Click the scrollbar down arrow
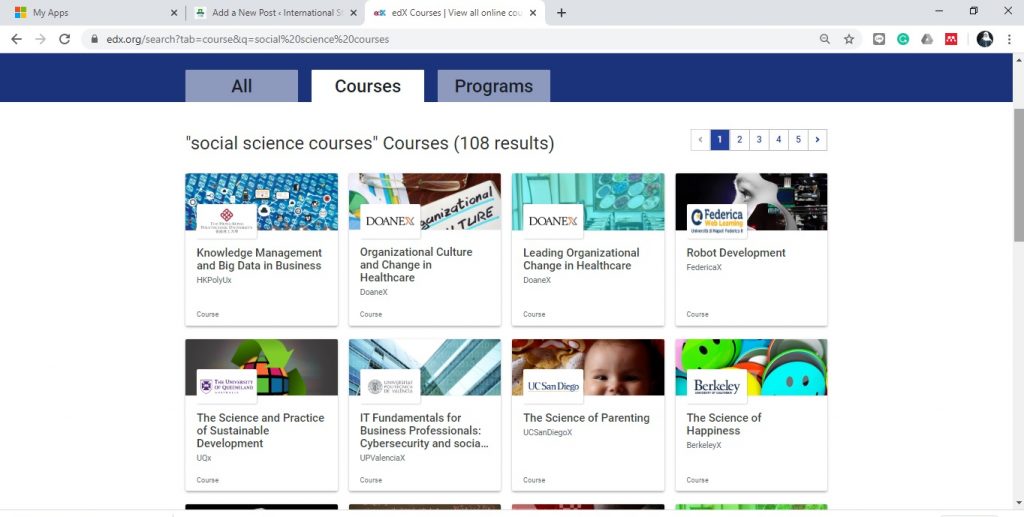This screenshot has width=1024, height=517. click(1018, 503)
